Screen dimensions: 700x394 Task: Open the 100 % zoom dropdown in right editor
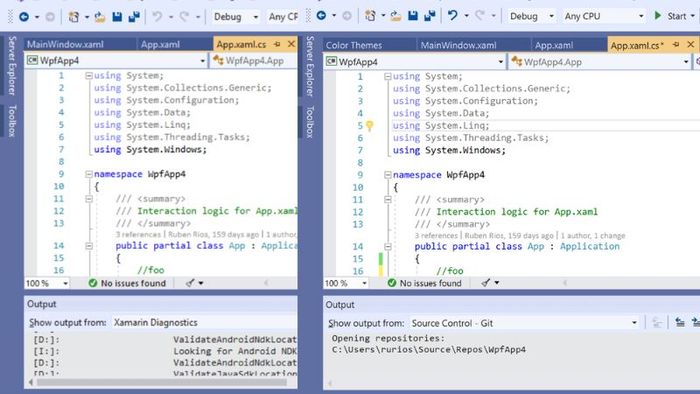pyautogui.click(x=346, y=283)
